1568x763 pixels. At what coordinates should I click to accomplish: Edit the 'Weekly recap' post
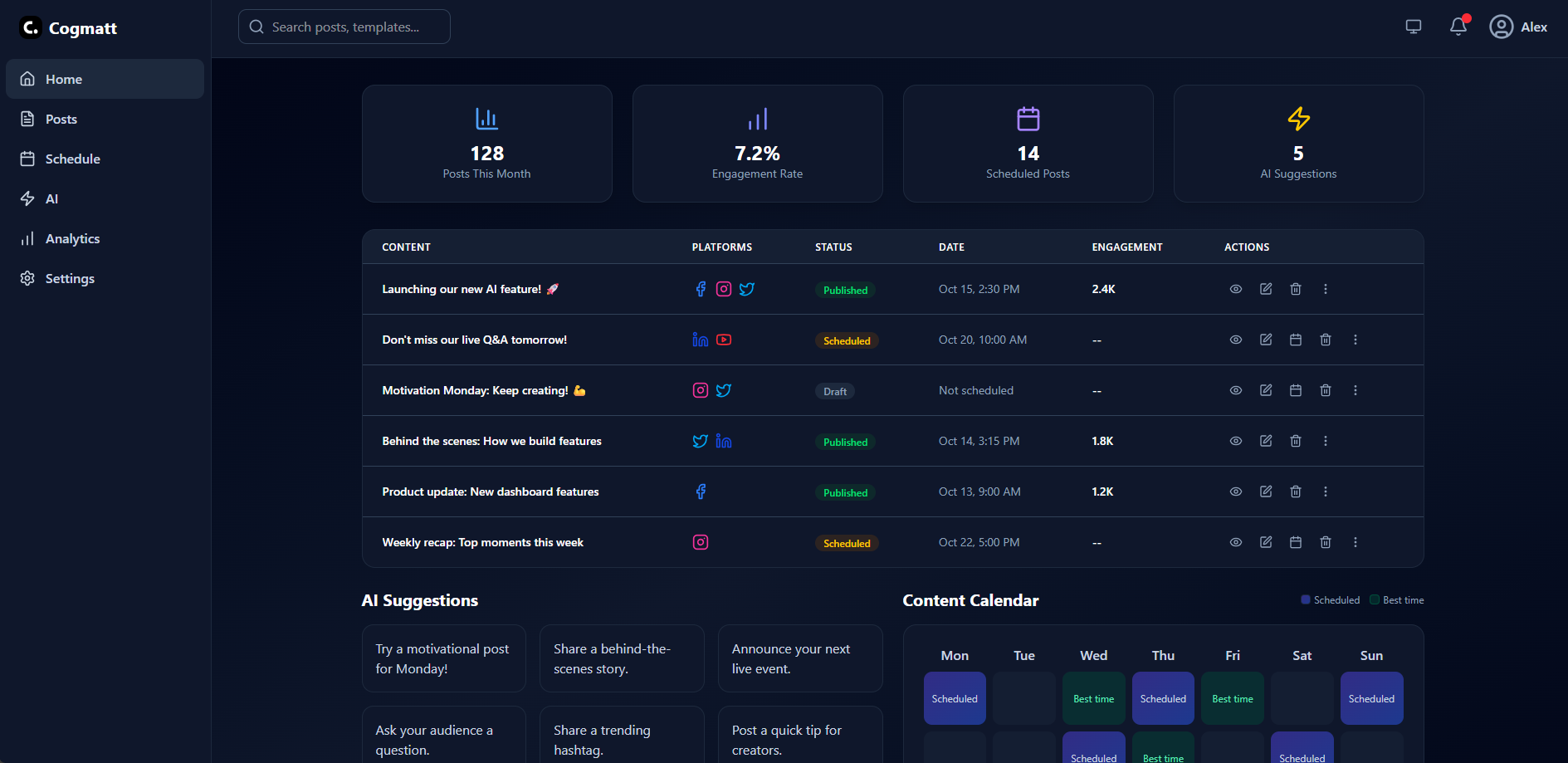1266,542
